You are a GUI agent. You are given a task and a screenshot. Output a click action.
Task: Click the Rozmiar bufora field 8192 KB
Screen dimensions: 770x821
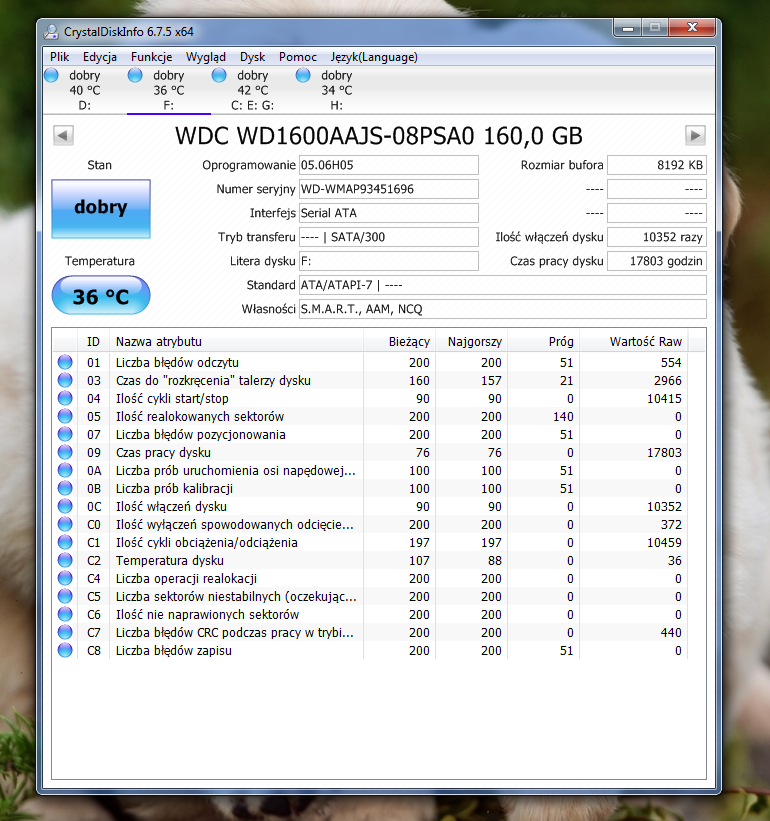[656, 165]
